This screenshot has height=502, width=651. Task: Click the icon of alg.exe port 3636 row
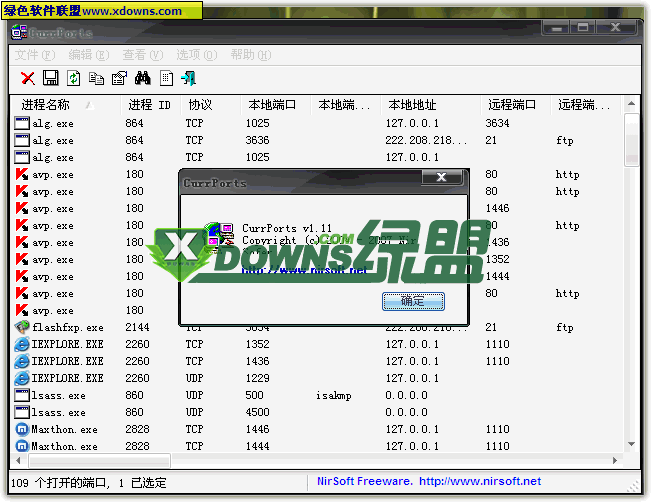22,140
